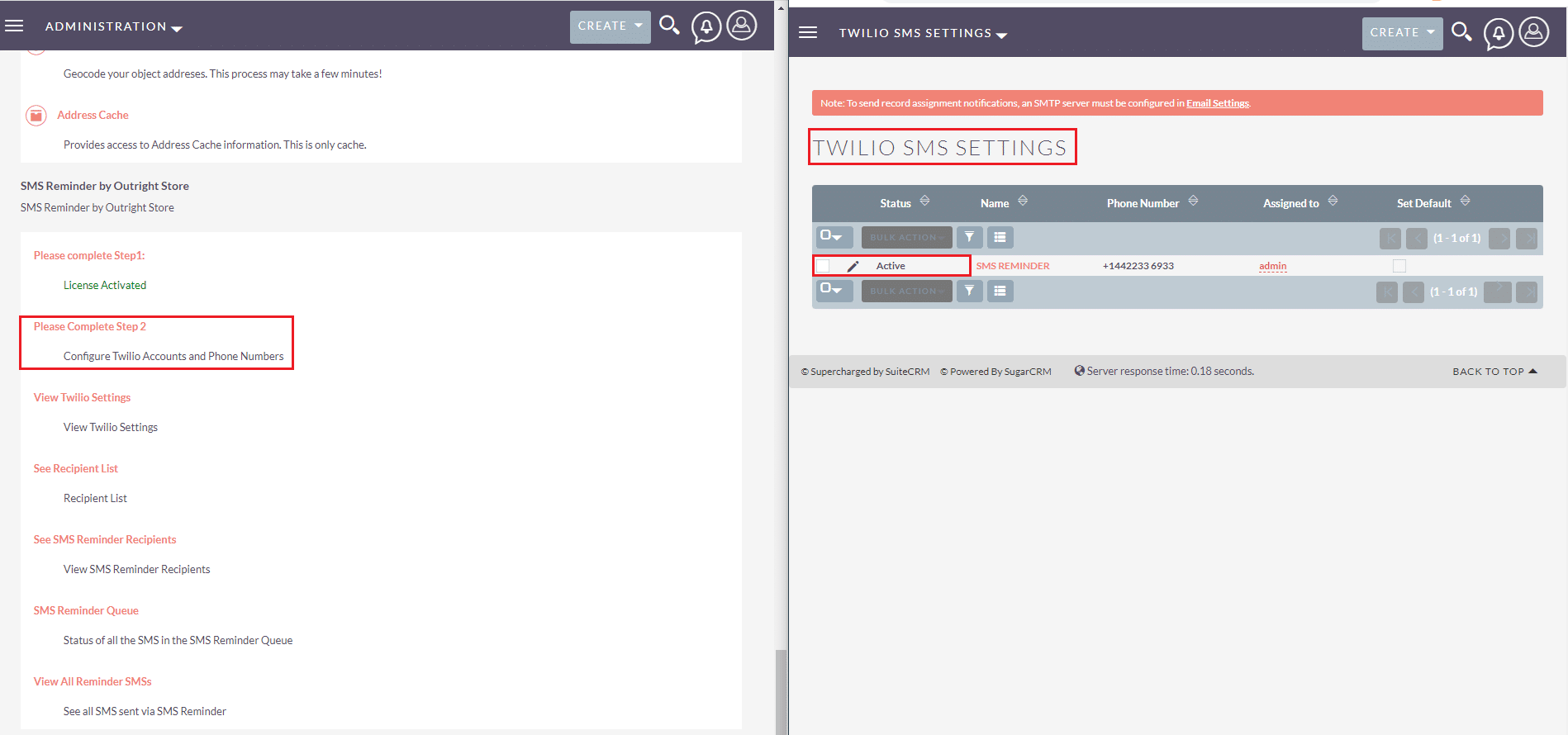Click the Address Cache icon

36,116
